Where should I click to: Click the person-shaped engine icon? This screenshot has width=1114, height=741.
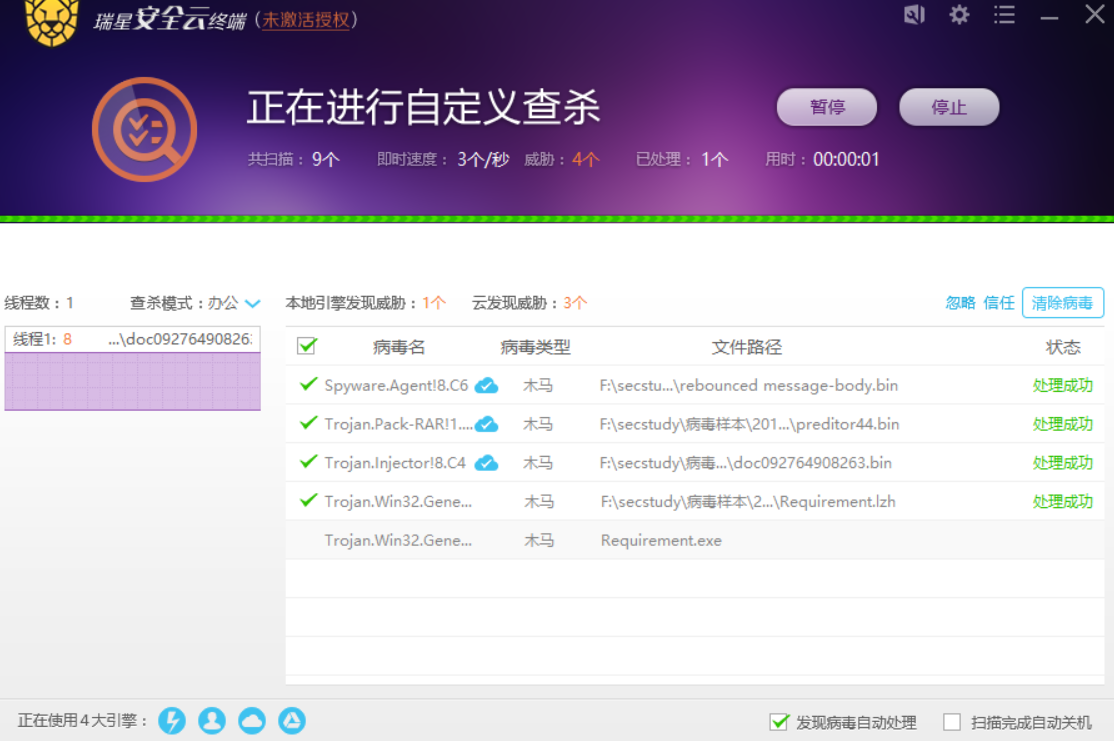[x=212, y=720]
